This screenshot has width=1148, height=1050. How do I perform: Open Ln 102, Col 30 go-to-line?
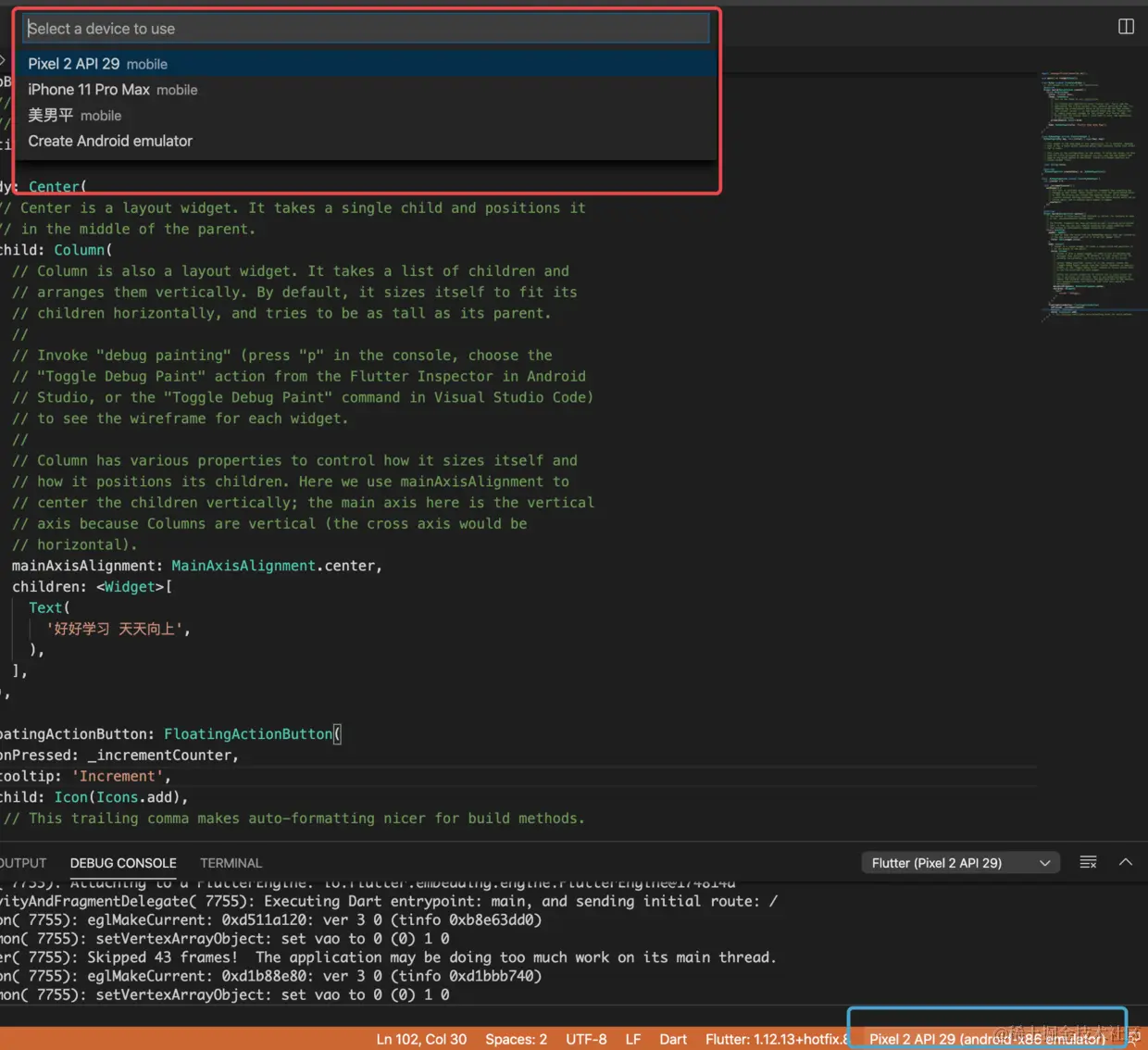(x=421, y=1039)
